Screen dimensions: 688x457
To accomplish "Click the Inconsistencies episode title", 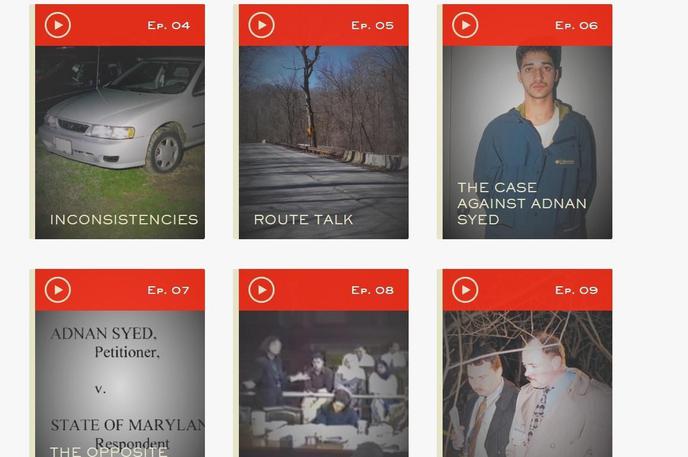I will (x=124, y=219).
